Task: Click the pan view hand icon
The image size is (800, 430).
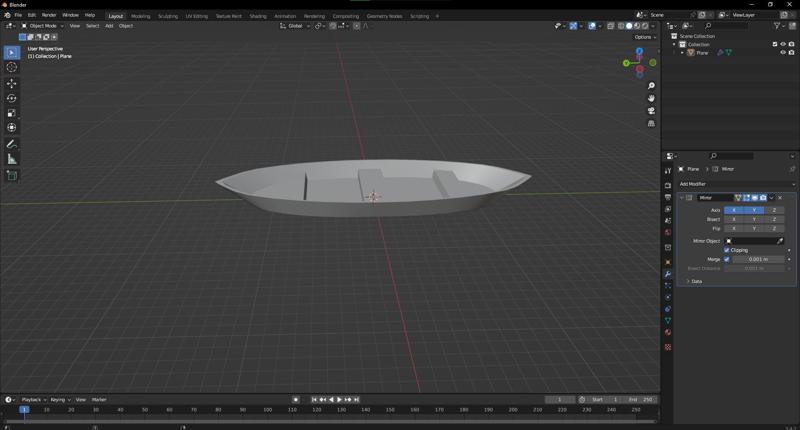Action: click(651, 98)
